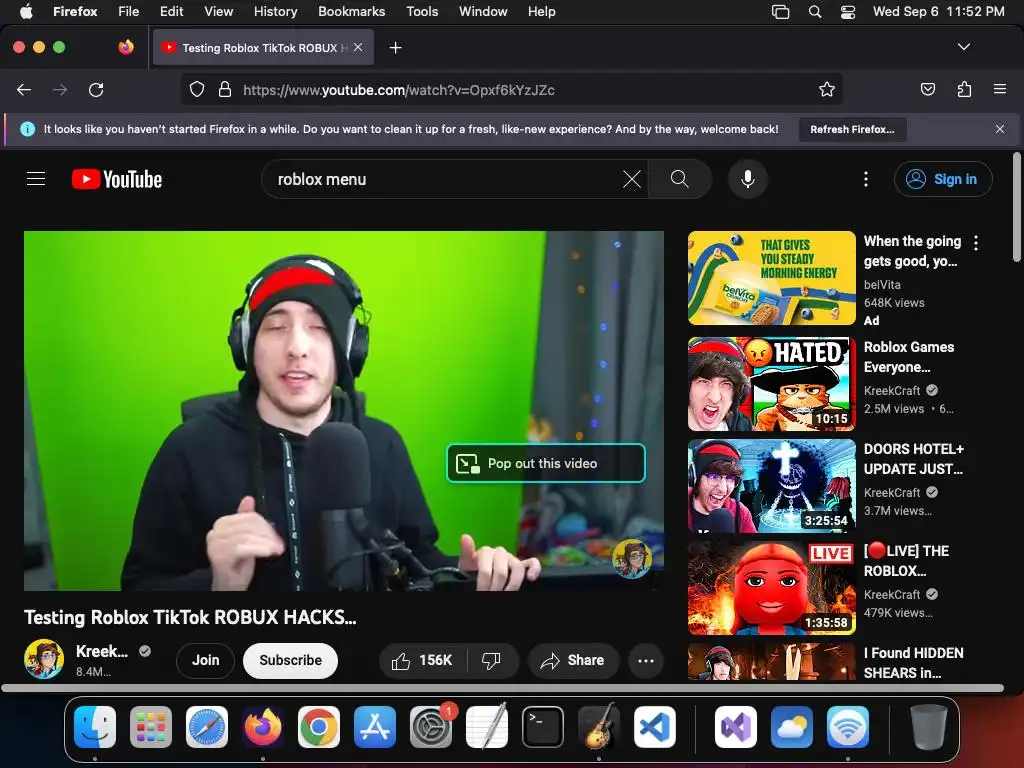
Task: Open I Found HIDDEN SHEARS video title
Action: 913,663
